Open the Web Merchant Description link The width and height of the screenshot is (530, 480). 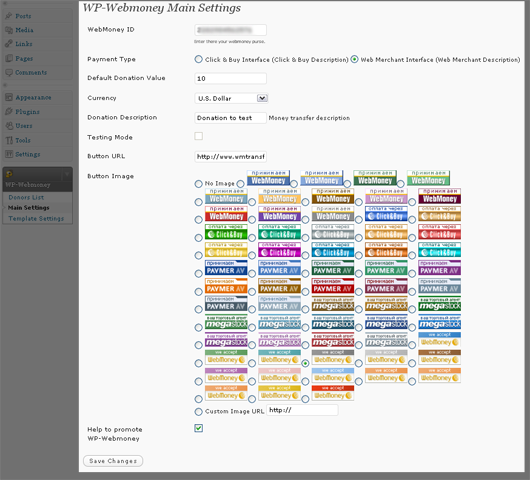pyautogui.click(x=478, y=59)
